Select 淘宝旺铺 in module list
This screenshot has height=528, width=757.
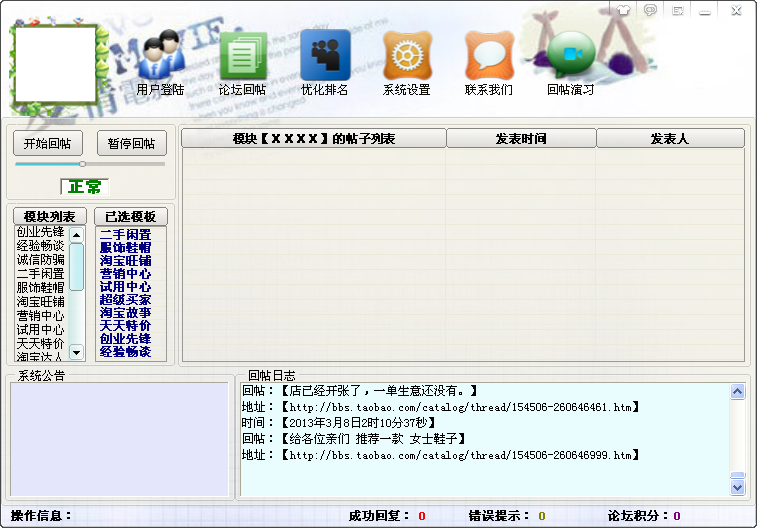click(41, 302)
